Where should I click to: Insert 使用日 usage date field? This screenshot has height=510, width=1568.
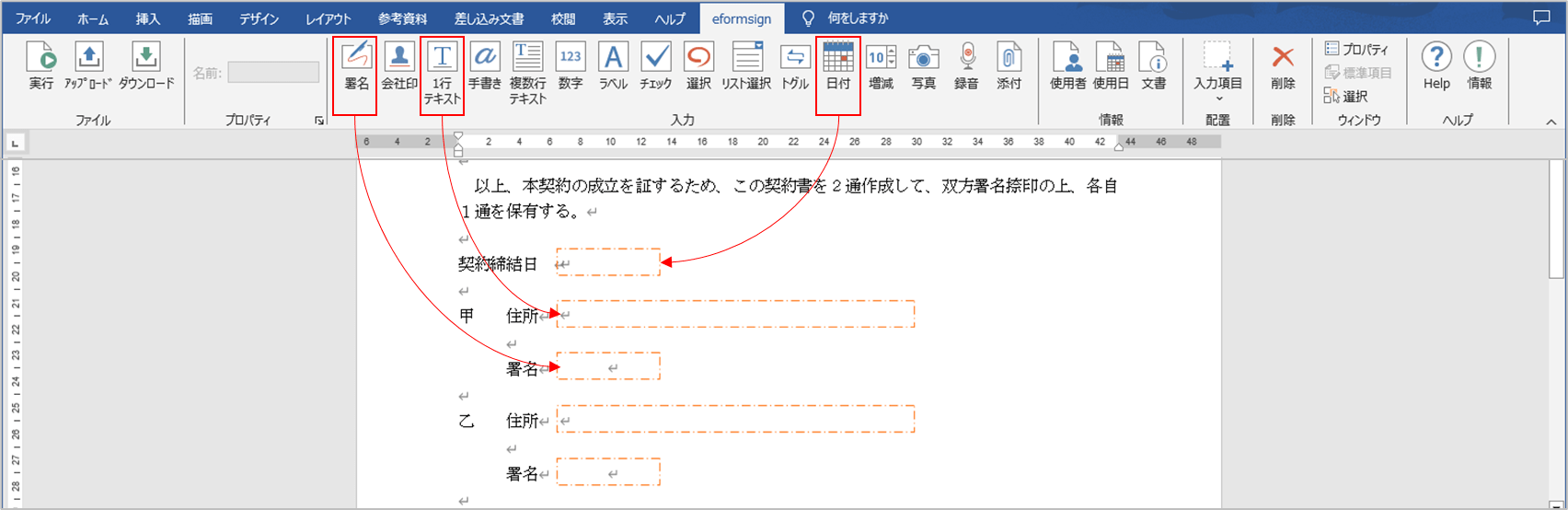click(1111, 65)
